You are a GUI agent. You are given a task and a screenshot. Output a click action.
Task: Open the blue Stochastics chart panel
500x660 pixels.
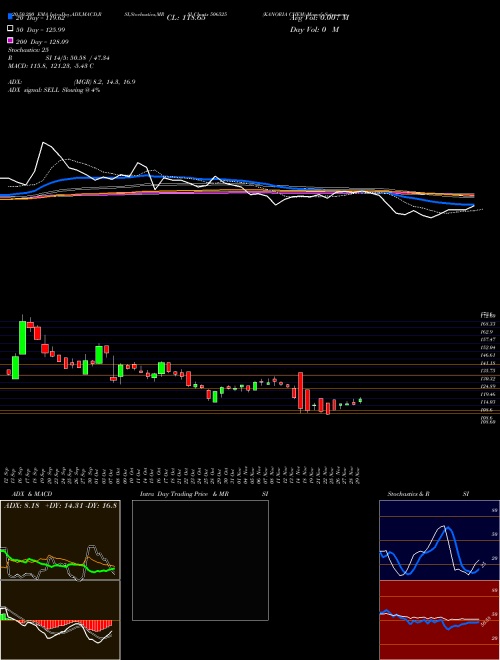pos(439,540)
